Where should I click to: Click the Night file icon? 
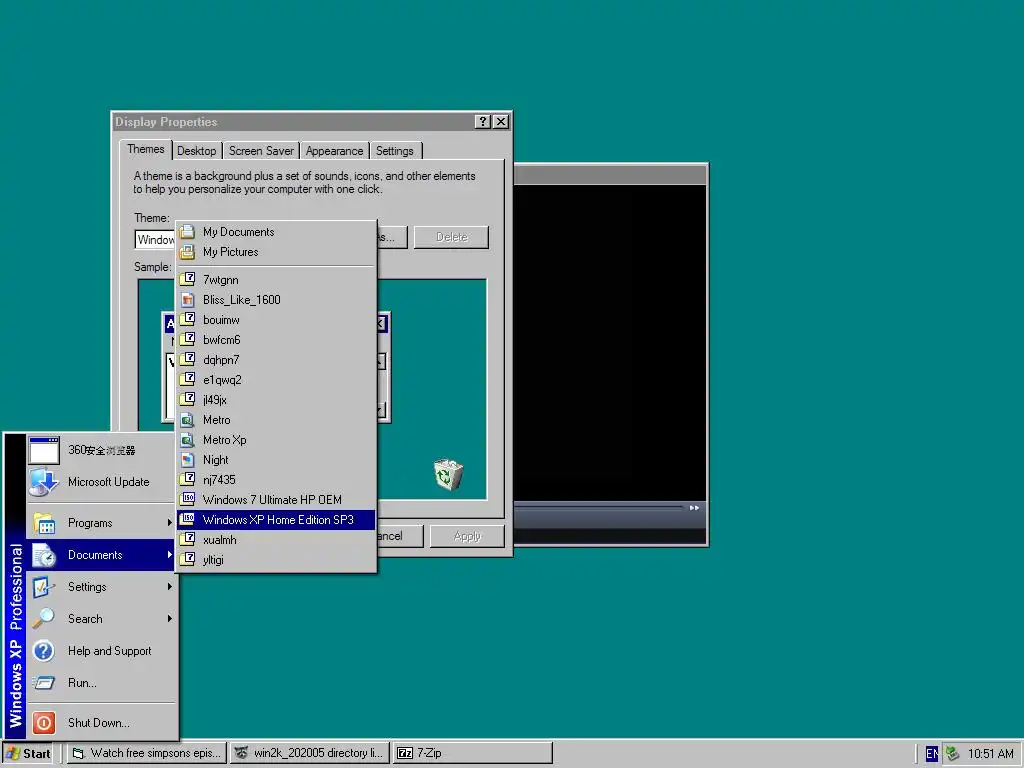click(187, 460)
